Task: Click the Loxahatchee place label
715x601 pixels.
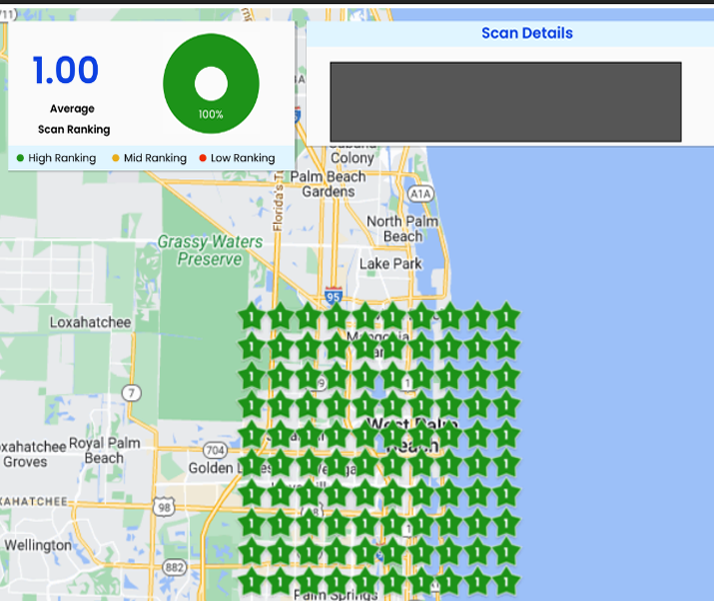Action: click(90, 323)
